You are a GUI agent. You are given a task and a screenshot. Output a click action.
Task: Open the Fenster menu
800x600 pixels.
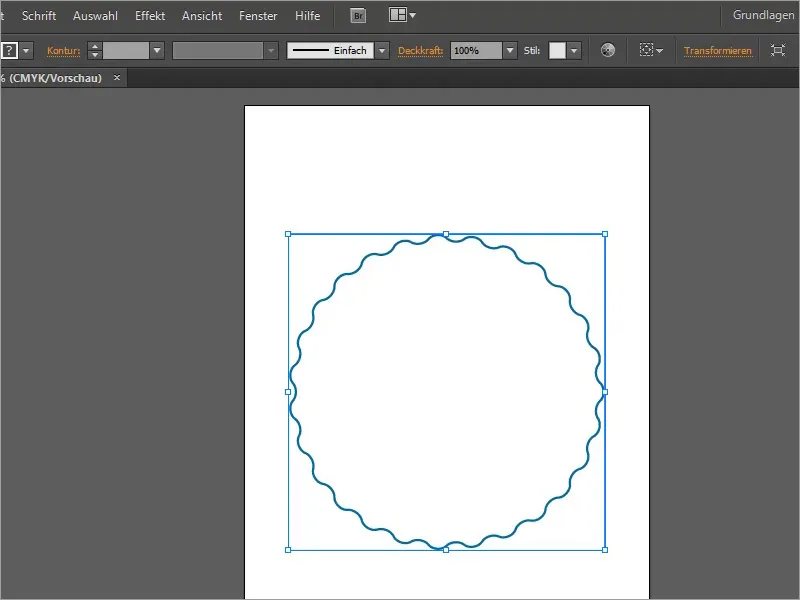[258, 16]
